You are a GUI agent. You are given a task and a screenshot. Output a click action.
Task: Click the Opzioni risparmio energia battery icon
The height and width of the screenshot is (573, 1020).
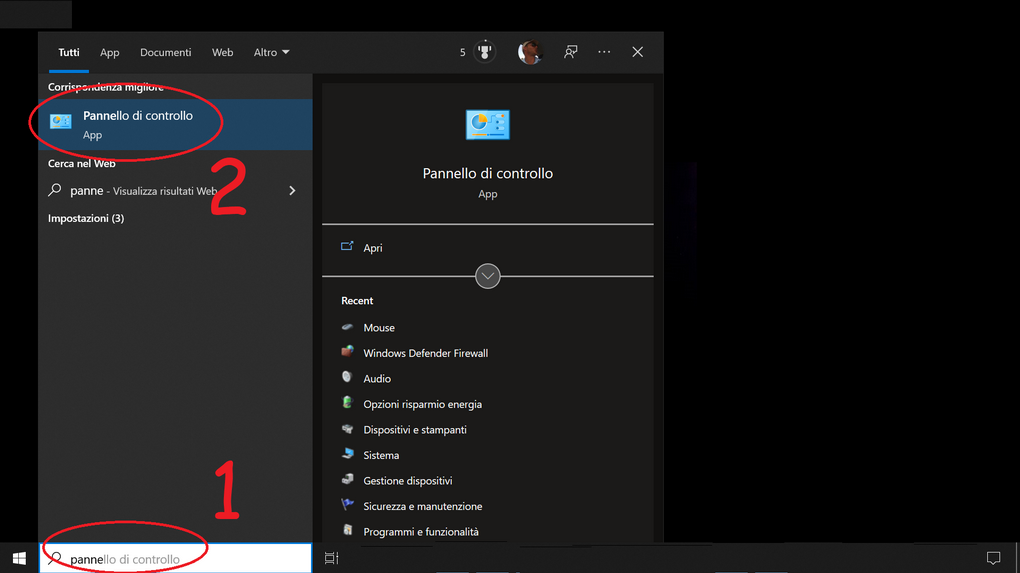(347, 403)
